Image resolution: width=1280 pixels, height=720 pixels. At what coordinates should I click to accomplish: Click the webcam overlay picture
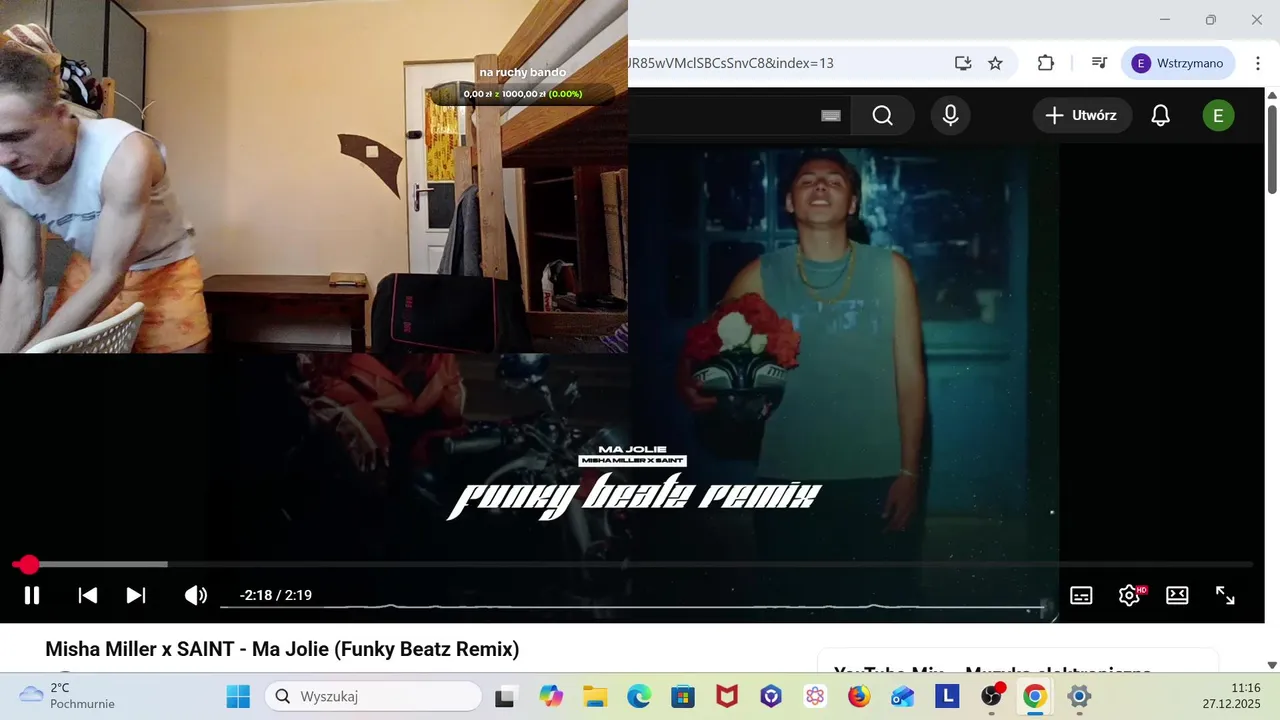point(314,176)
